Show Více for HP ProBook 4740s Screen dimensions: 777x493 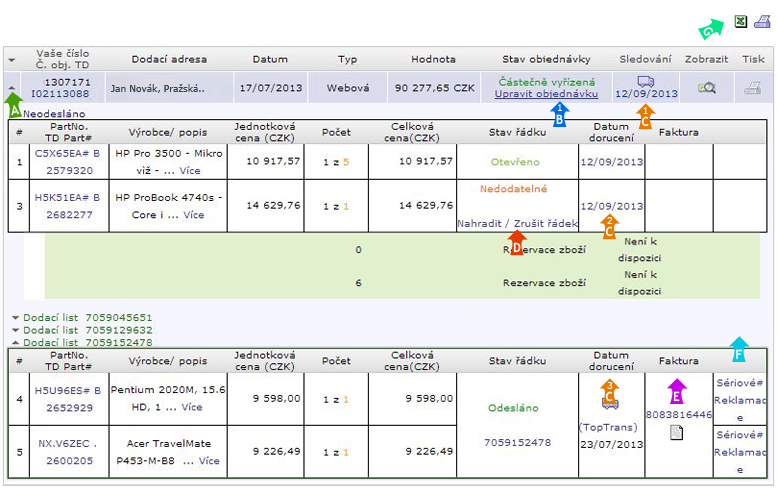point(194,215)
